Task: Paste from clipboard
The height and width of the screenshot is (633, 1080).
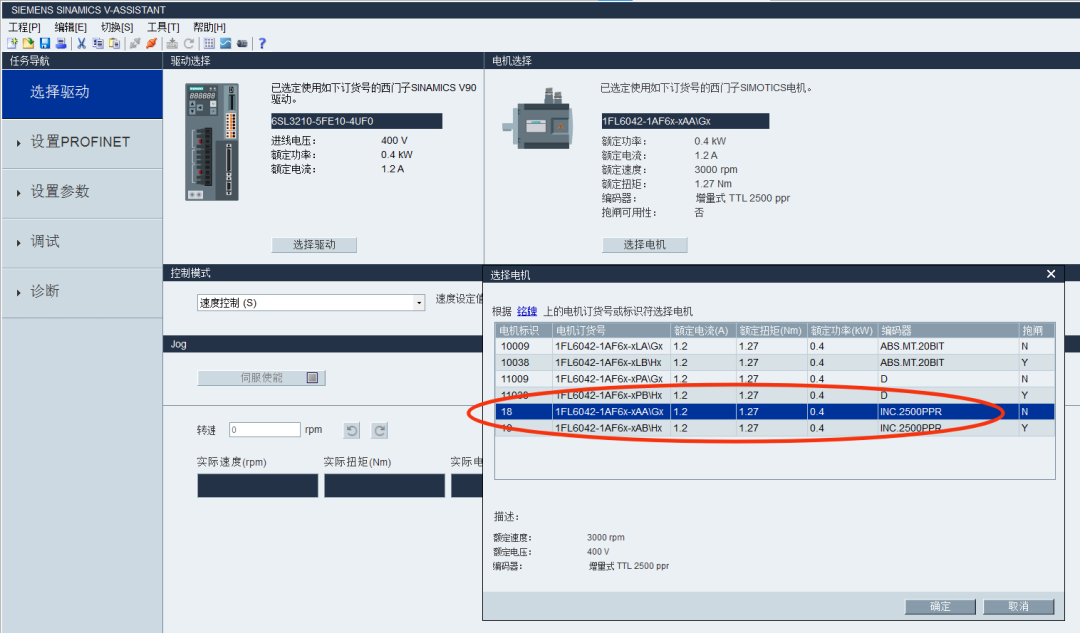Action: coord(114,43)
